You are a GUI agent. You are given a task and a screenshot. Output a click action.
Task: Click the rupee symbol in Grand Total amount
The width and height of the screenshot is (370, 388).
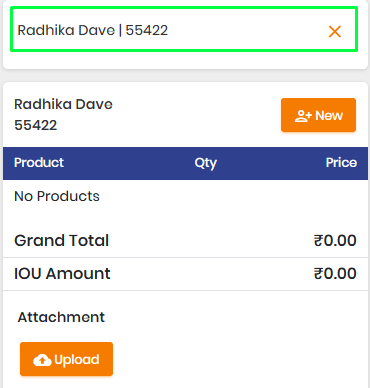pyautogui.click(x=318, y=241)
